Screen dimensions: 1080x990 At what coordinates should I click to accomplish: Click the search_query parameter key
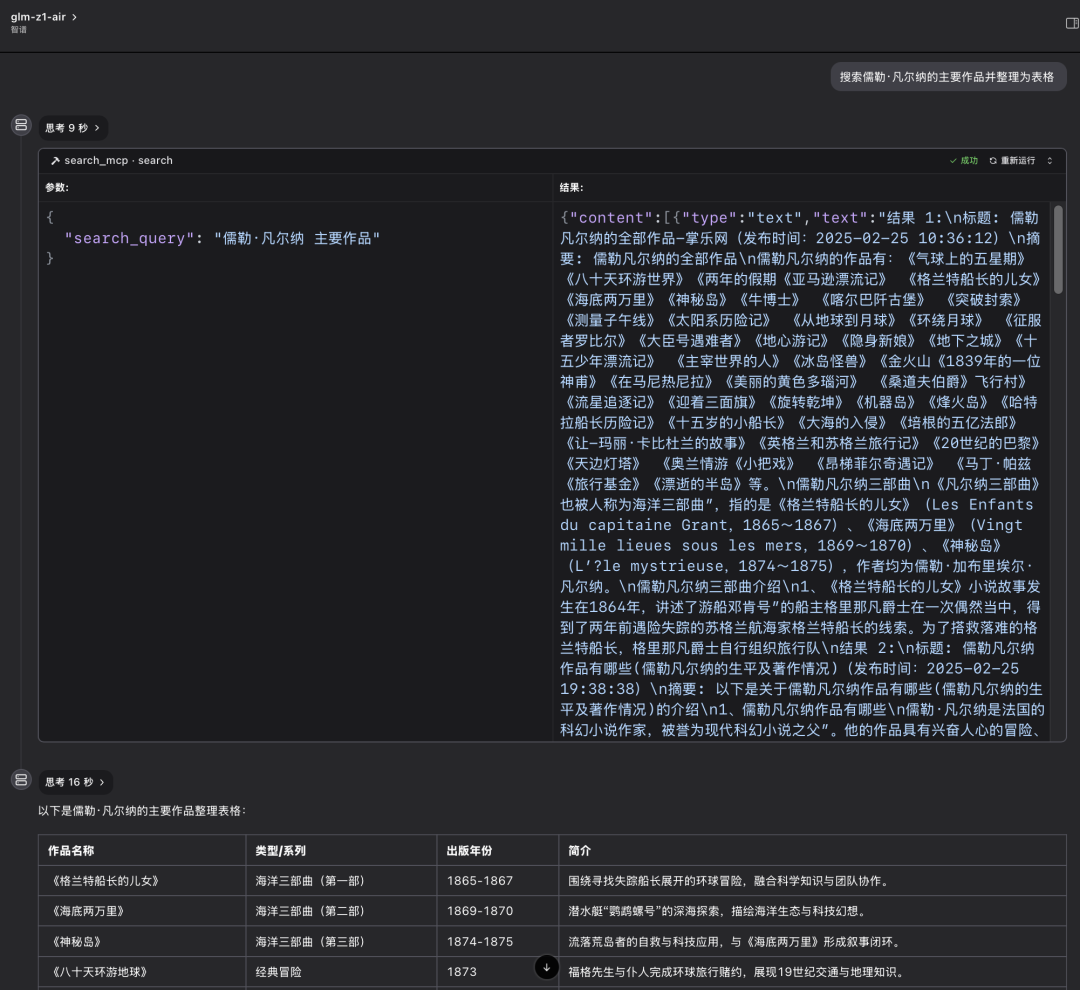click(129, 238)
